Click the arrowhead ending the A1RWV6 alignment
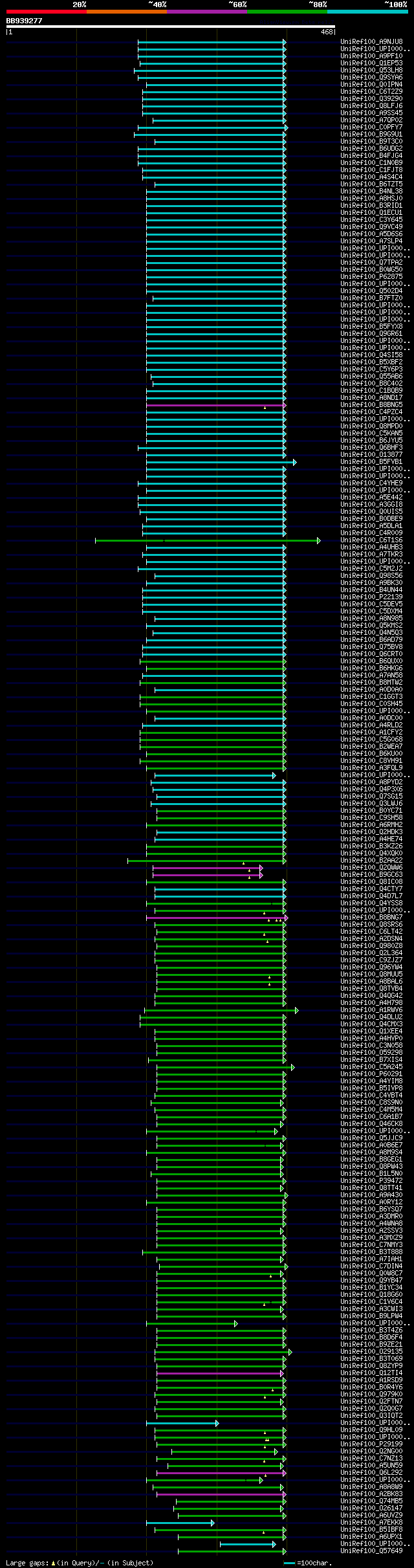The width and height of the screenshot is (414, 1568). click(297, 1010)
